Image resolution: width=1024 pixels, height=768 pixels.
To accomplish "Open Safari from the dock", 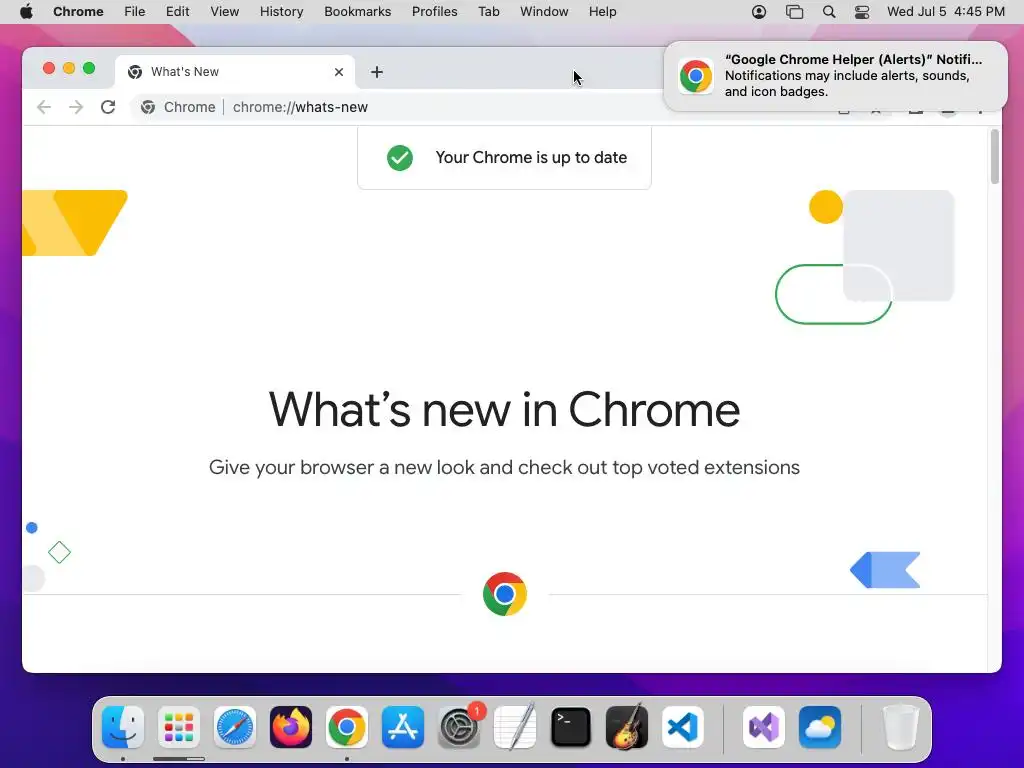I will click(x=235, y=727).
